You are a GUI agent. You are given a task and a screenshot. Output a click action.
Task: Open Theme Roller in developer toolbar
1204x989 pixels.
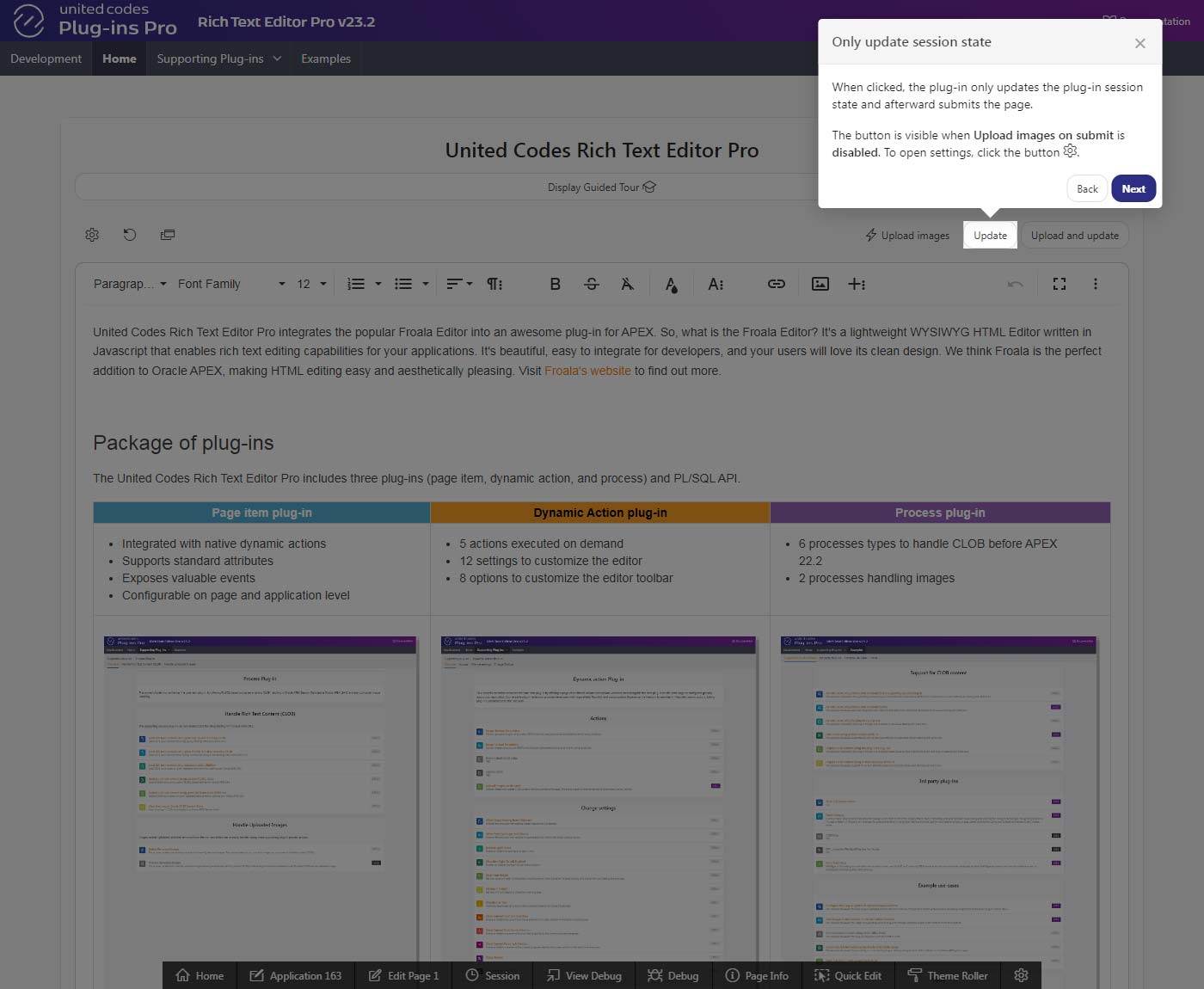tap(948, 975)
